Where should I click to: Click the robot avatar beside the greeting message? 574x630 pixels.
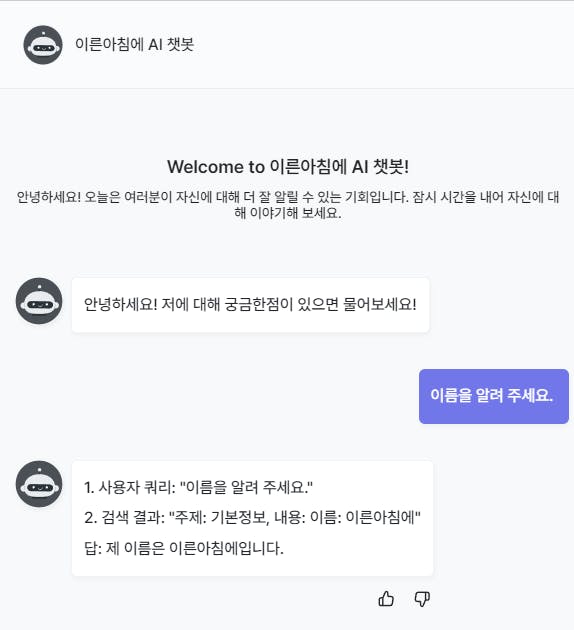[39, 301]
